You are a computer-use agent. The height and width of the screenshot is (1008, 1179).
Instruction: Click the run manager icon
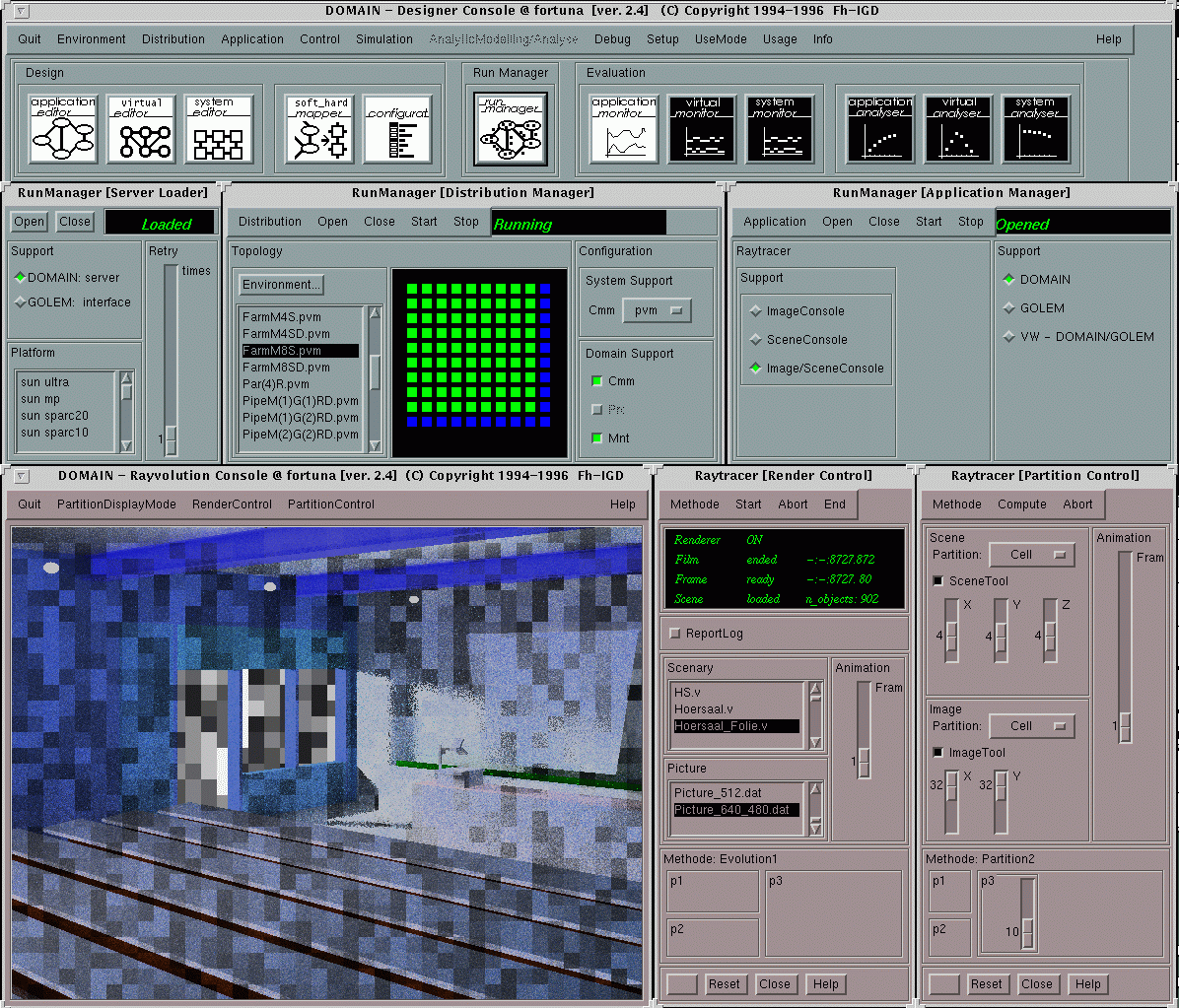511,129
